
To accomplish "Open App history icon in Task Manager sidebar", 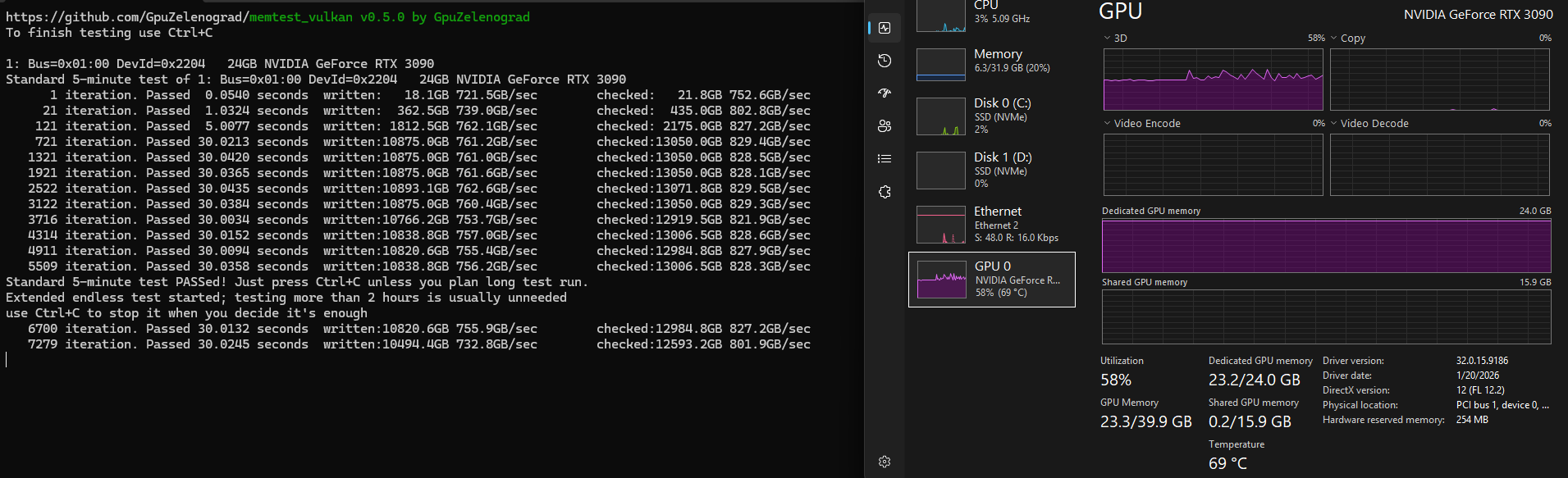I will coord(885,61).
